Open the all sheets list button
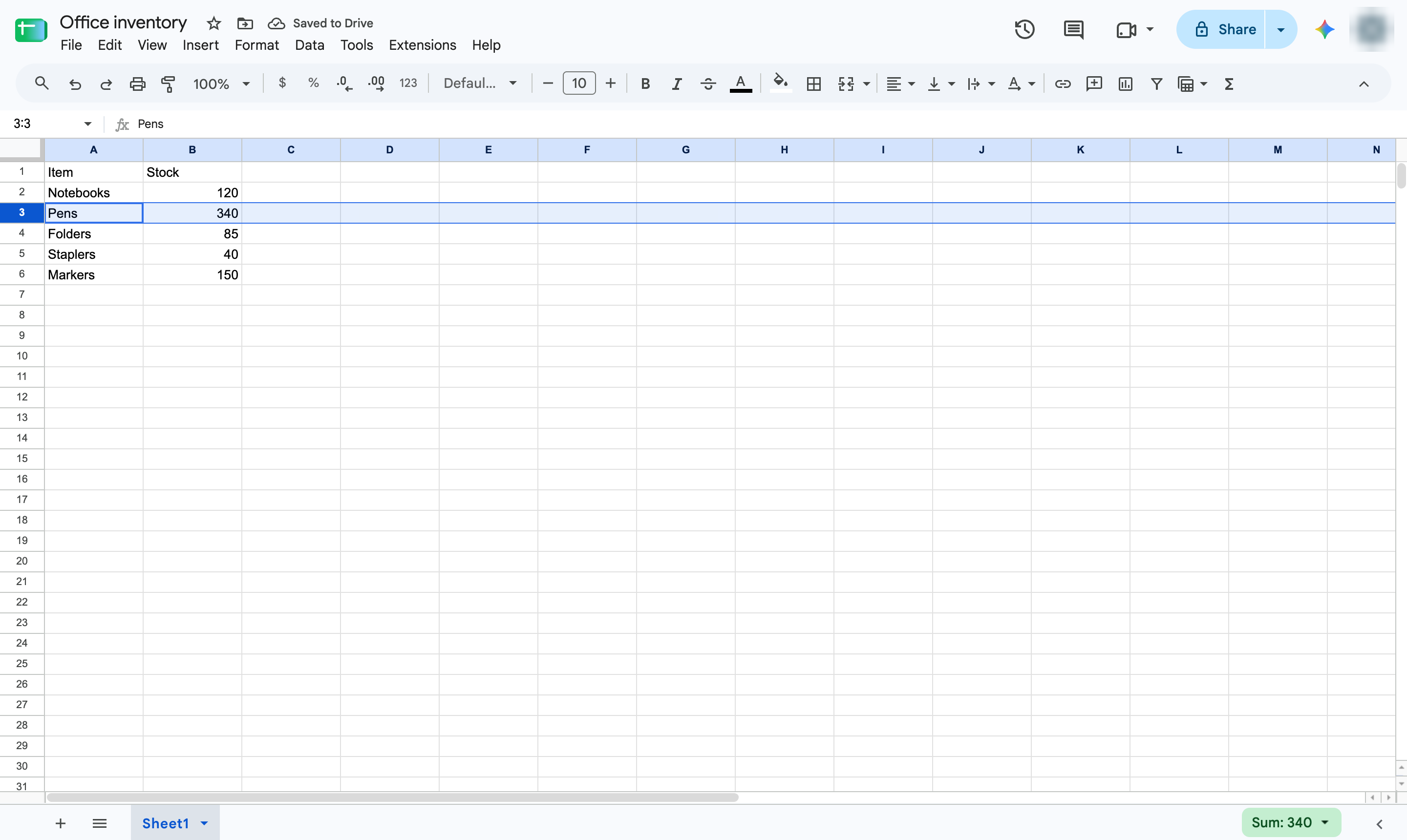 click(100, 823)
